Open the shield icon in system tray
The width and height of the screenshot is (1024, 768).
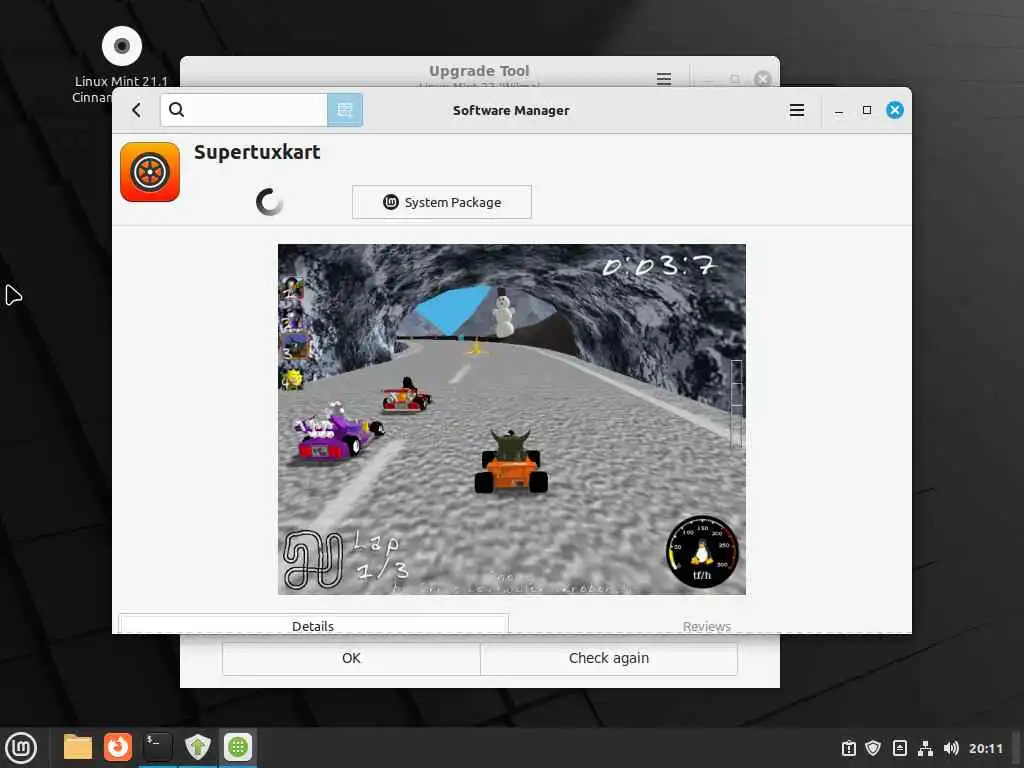873,748
